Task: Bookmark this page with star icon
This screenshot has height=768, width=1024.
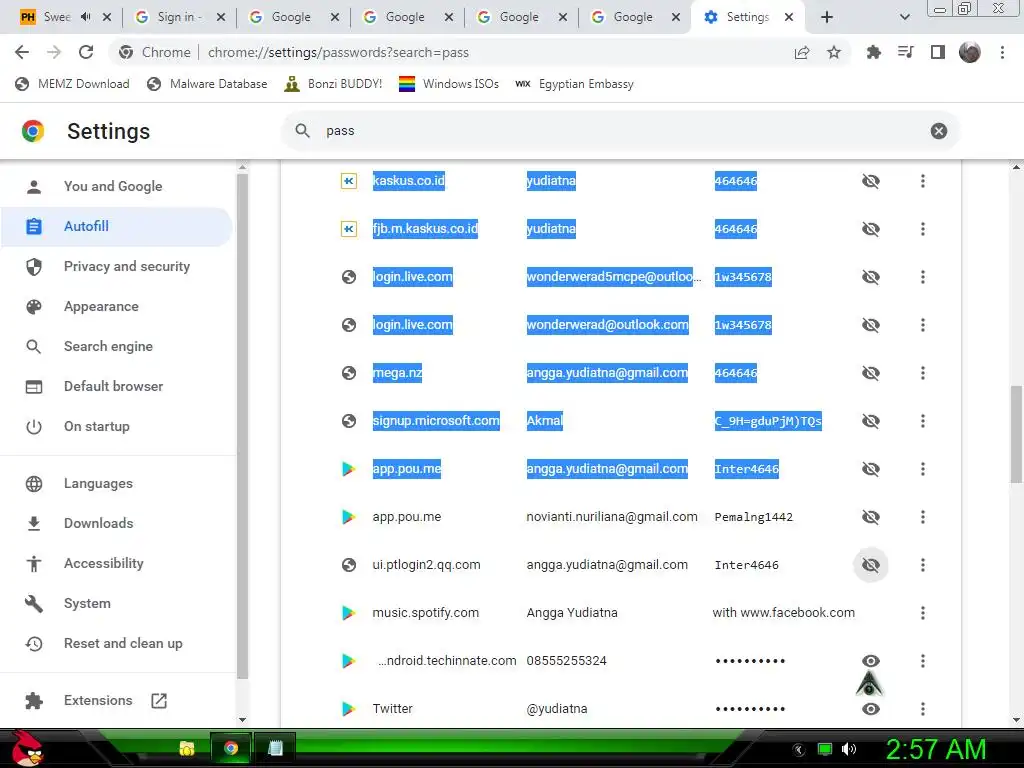Action: tap(834, 52)
